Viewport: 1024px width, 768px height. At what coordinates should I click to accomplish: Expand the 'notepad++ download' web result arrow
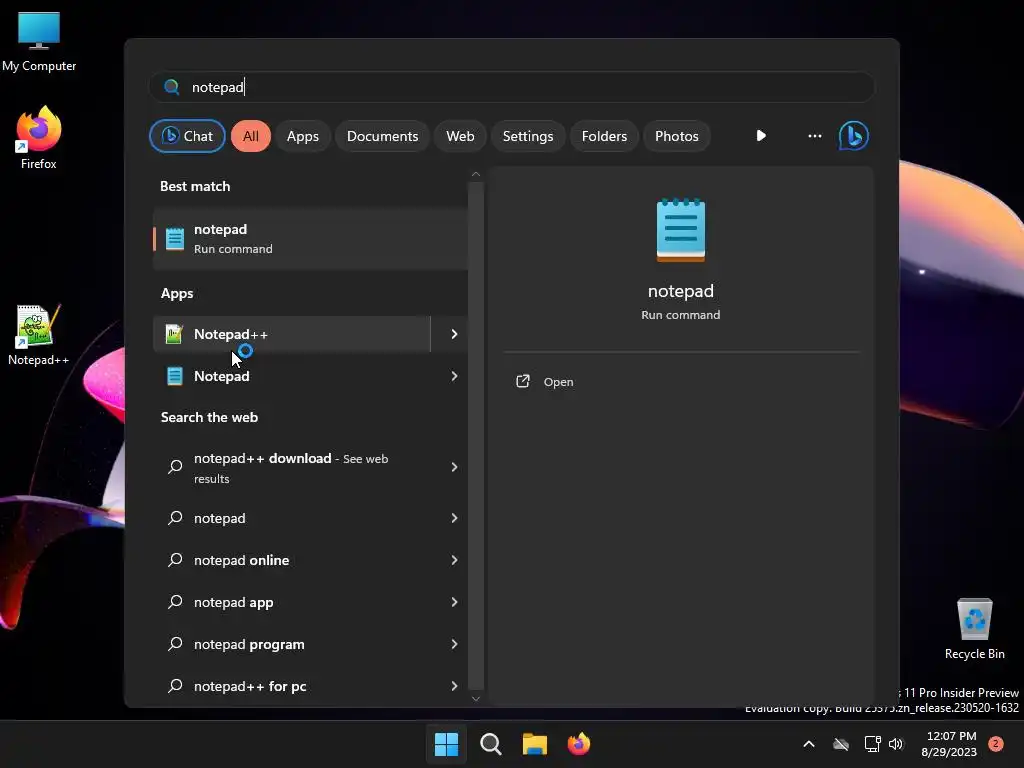tap(454, 467)
